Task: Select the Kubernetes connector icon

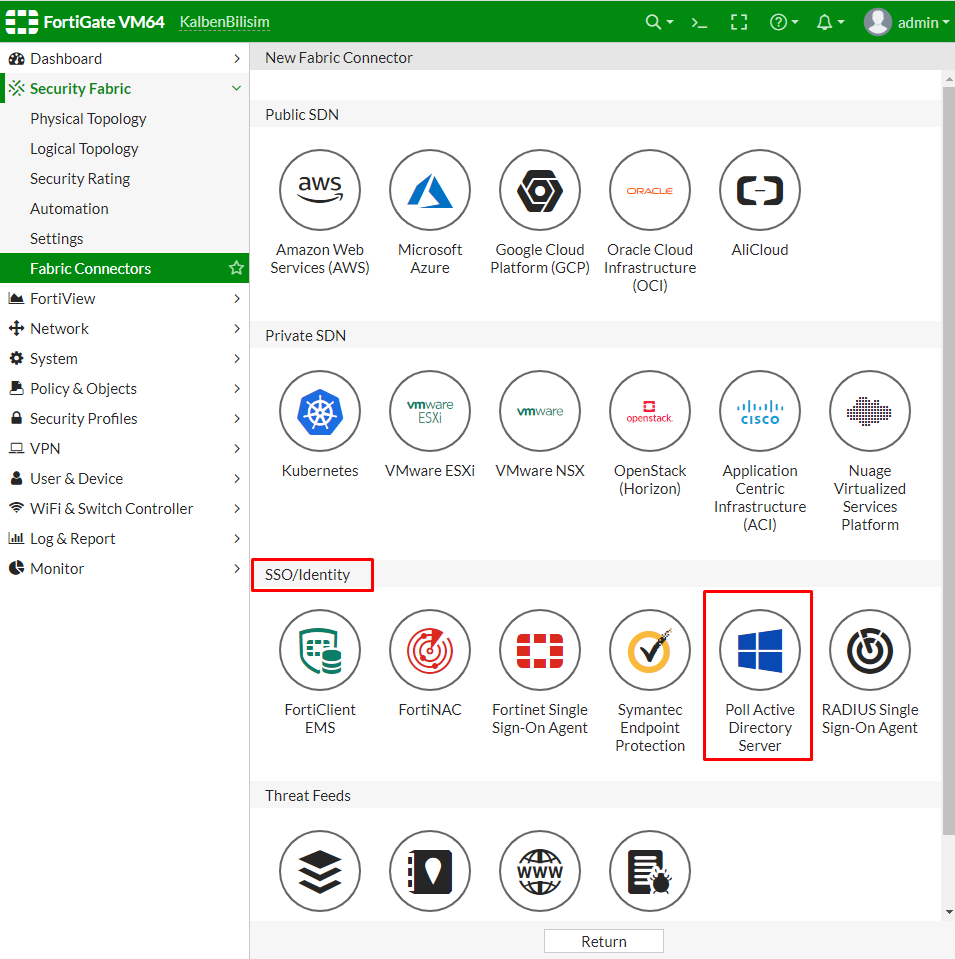Action: coord(320,411)
